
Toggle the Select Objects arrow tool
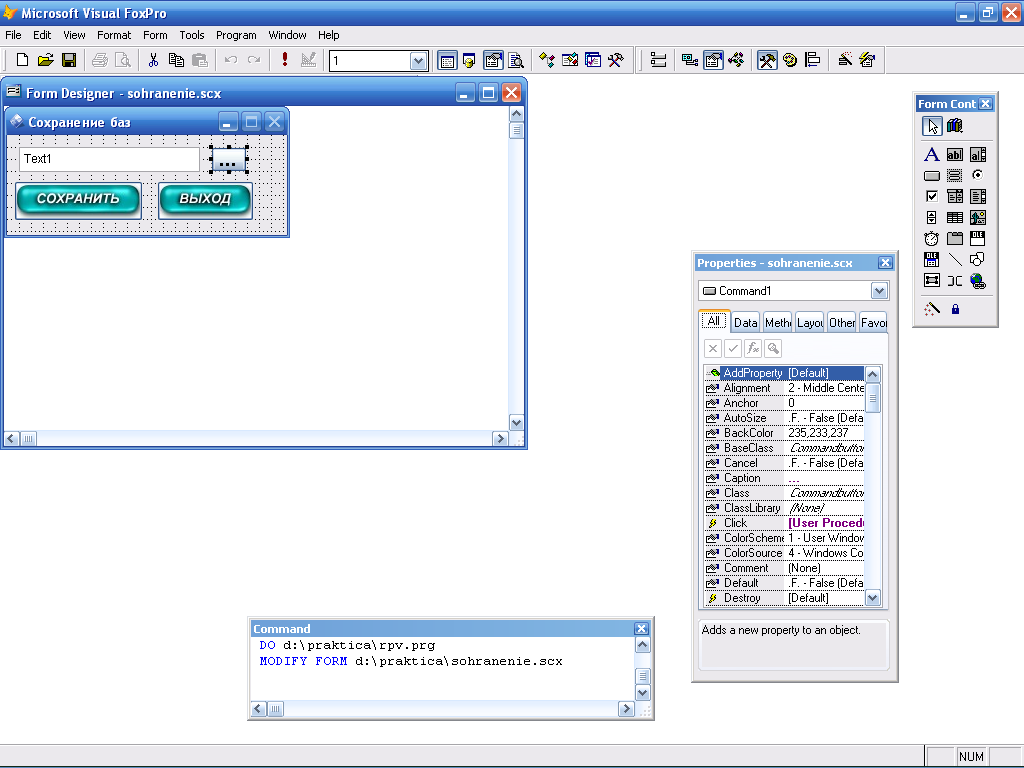coord(931,125)
